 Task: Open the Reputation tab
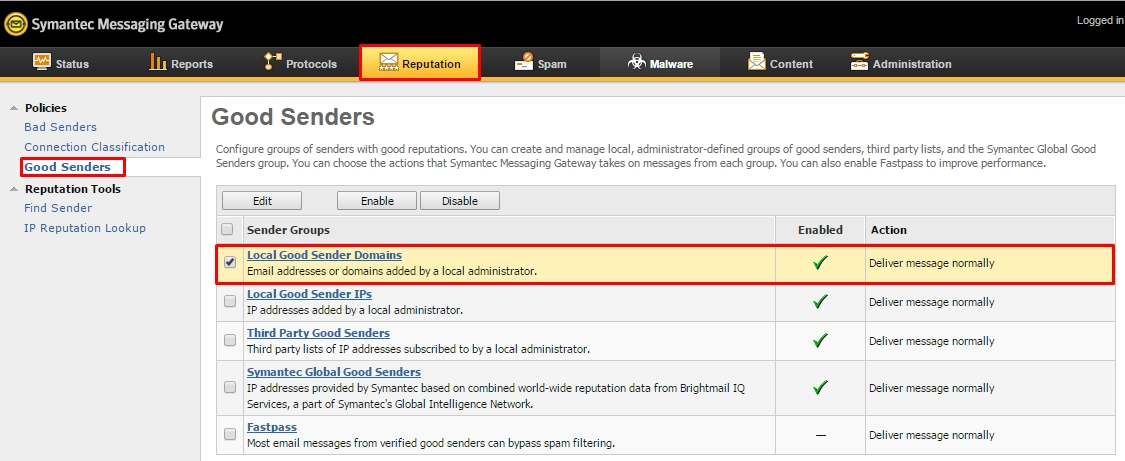click(x=420, y=63)
